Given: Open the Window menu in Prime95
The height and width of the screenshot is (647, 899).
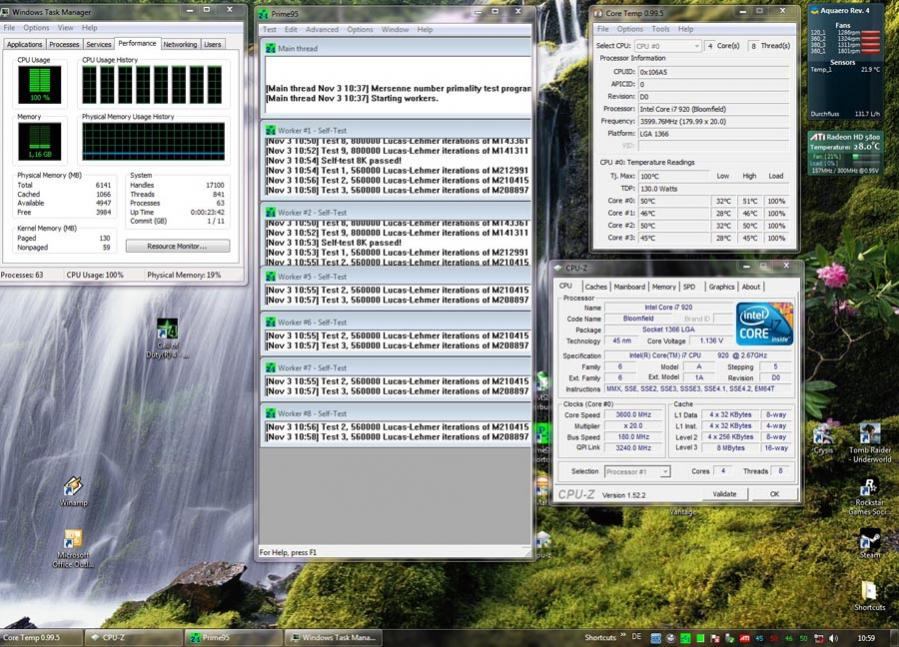Looking at the screenshot, I should pyautogui.click(x=395, y=29).
